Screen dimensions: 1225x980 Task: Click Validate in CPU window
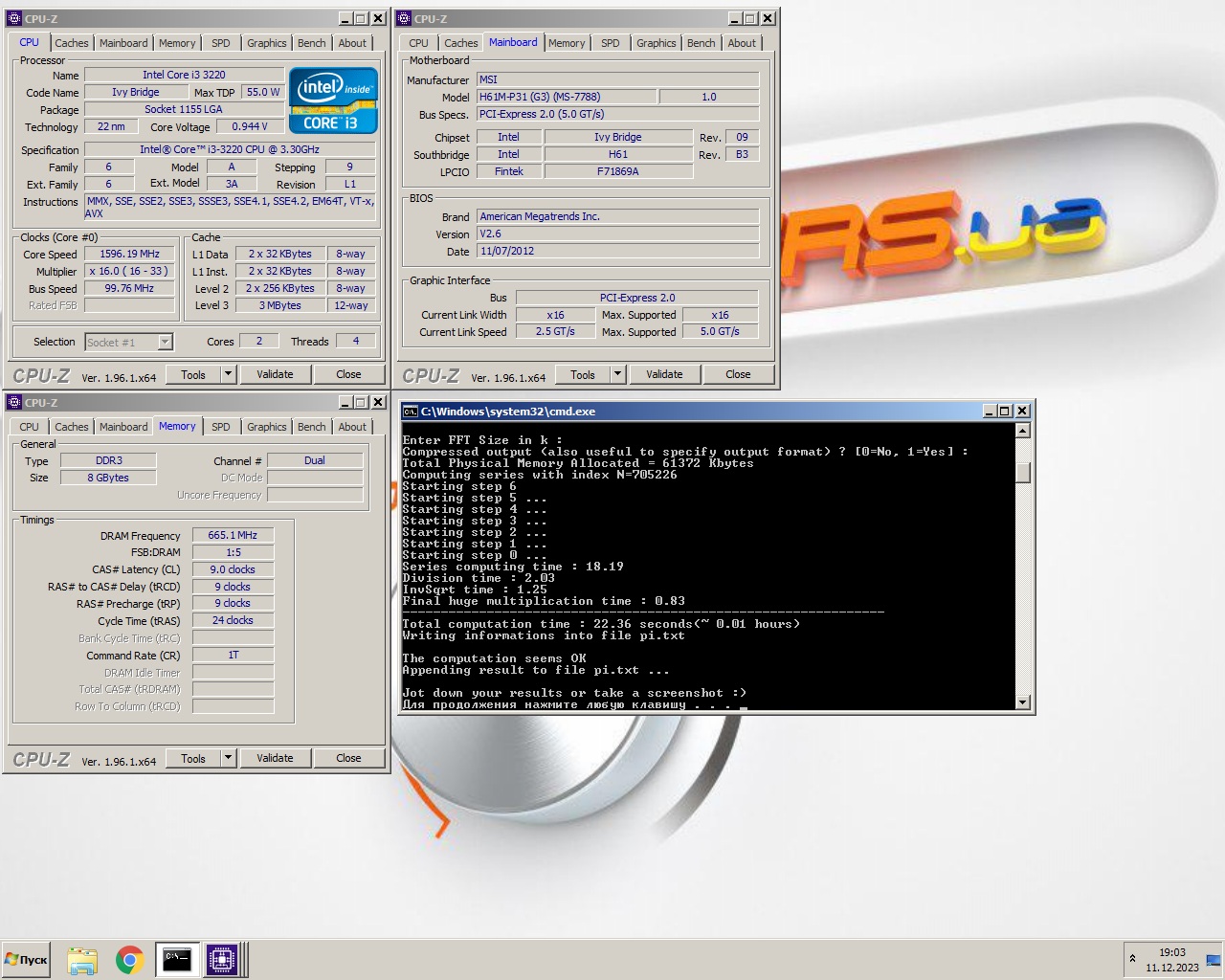(275, 374)
